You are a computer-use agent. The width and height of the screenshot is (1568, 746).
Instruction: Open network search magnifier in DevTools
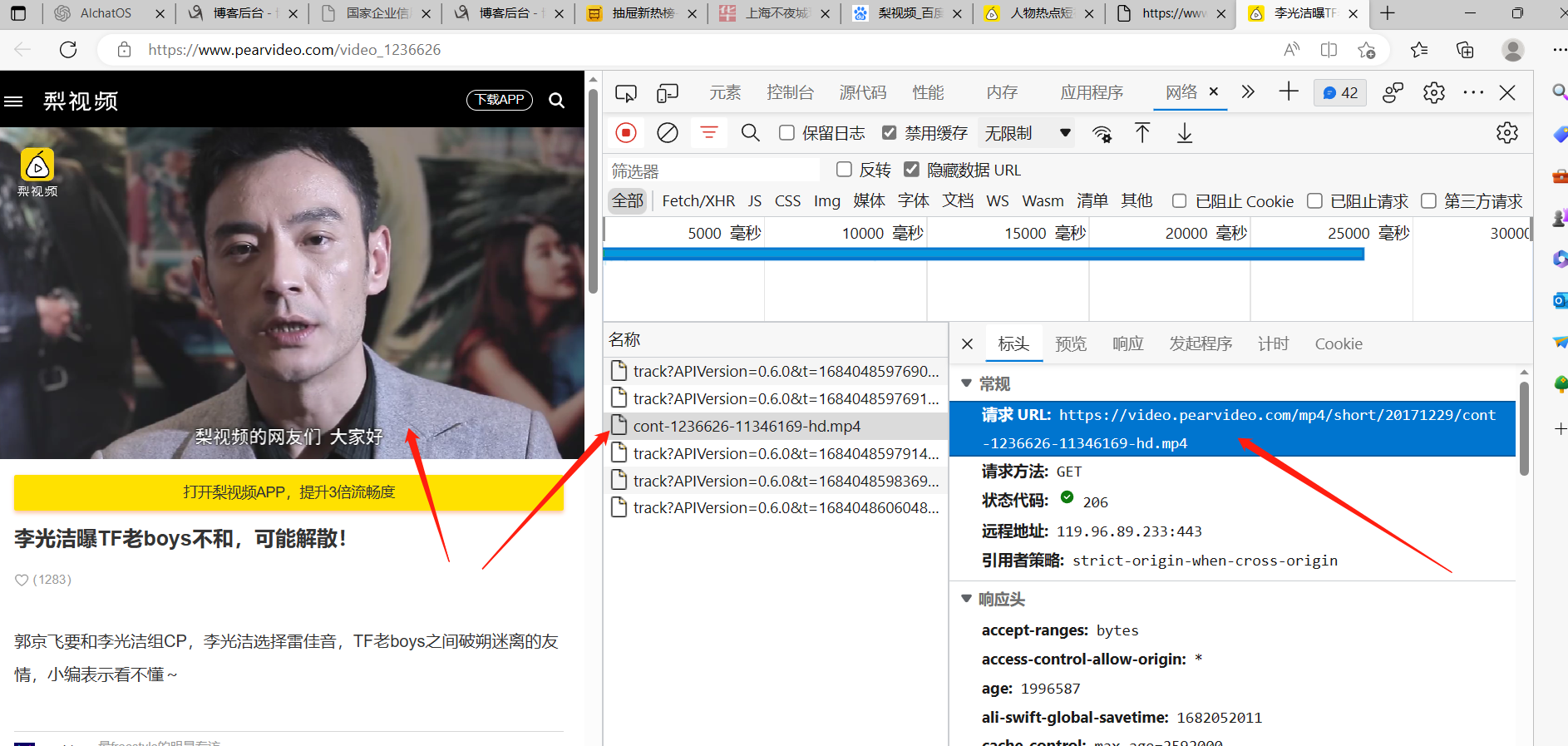tap(750, 133)
